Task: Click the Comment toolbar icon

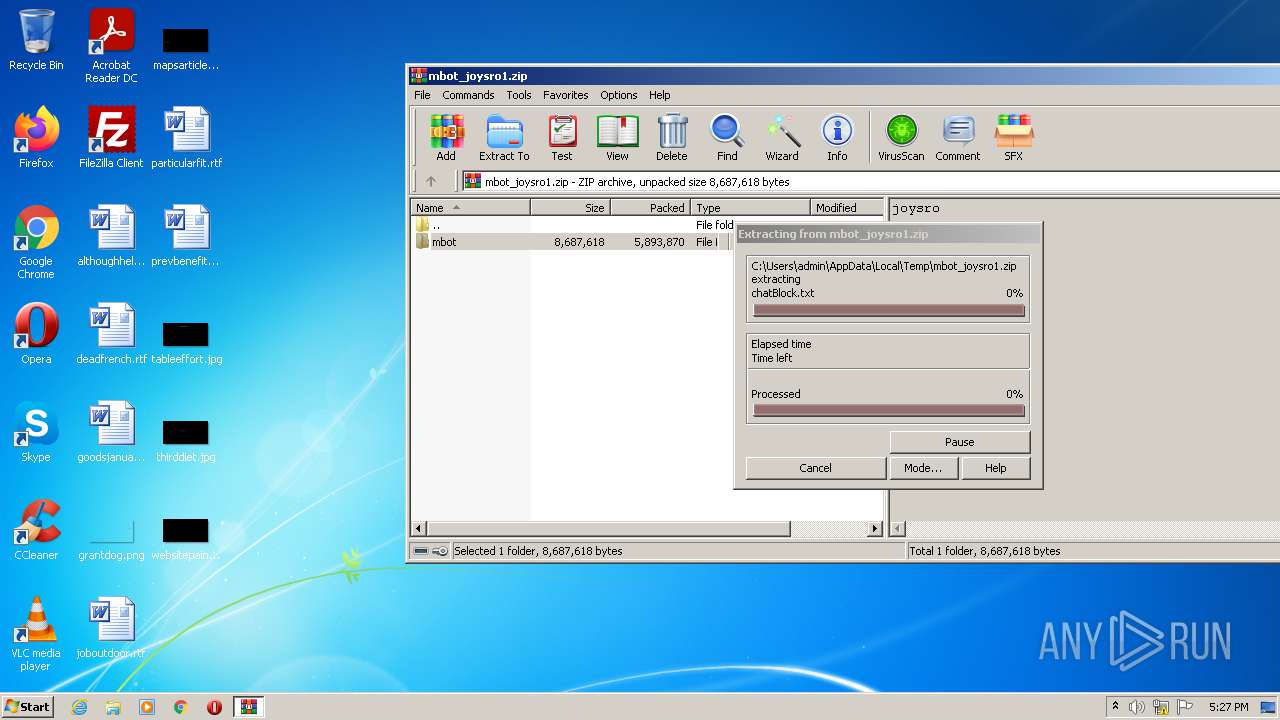Action: coord(958,138)
